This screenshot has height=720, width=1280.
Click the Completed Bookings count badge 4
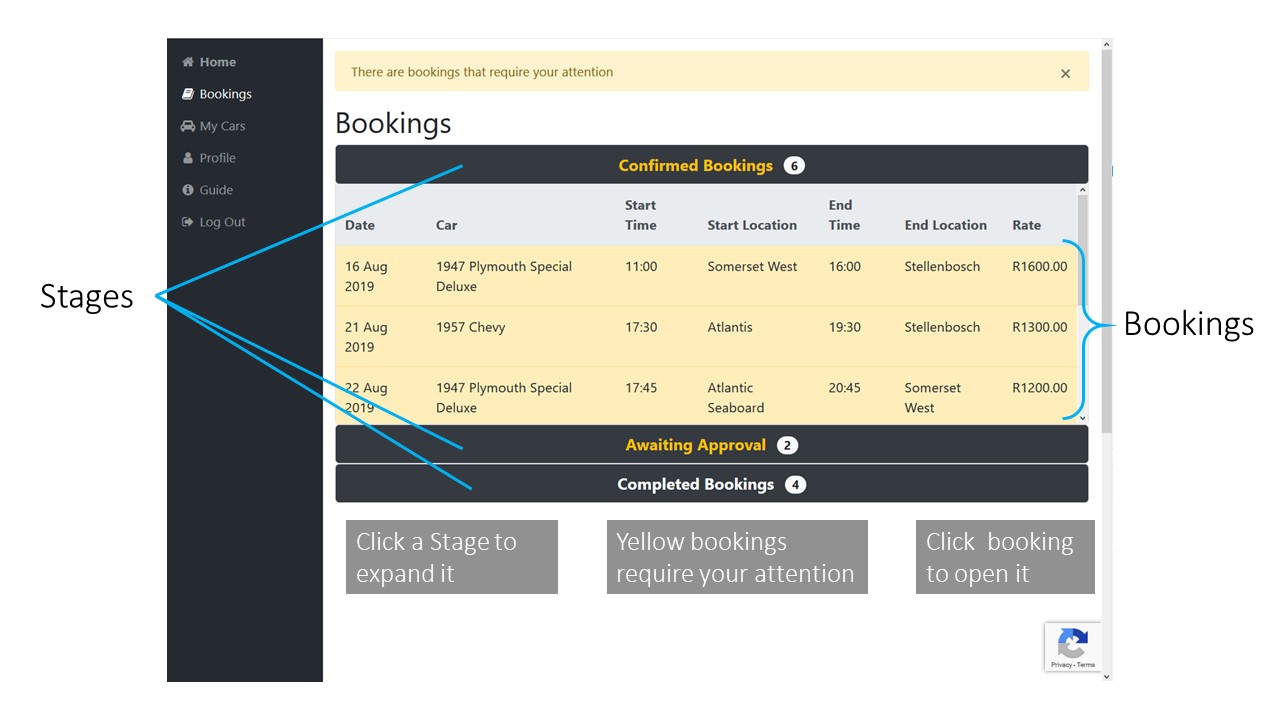[x=795, y=485]
